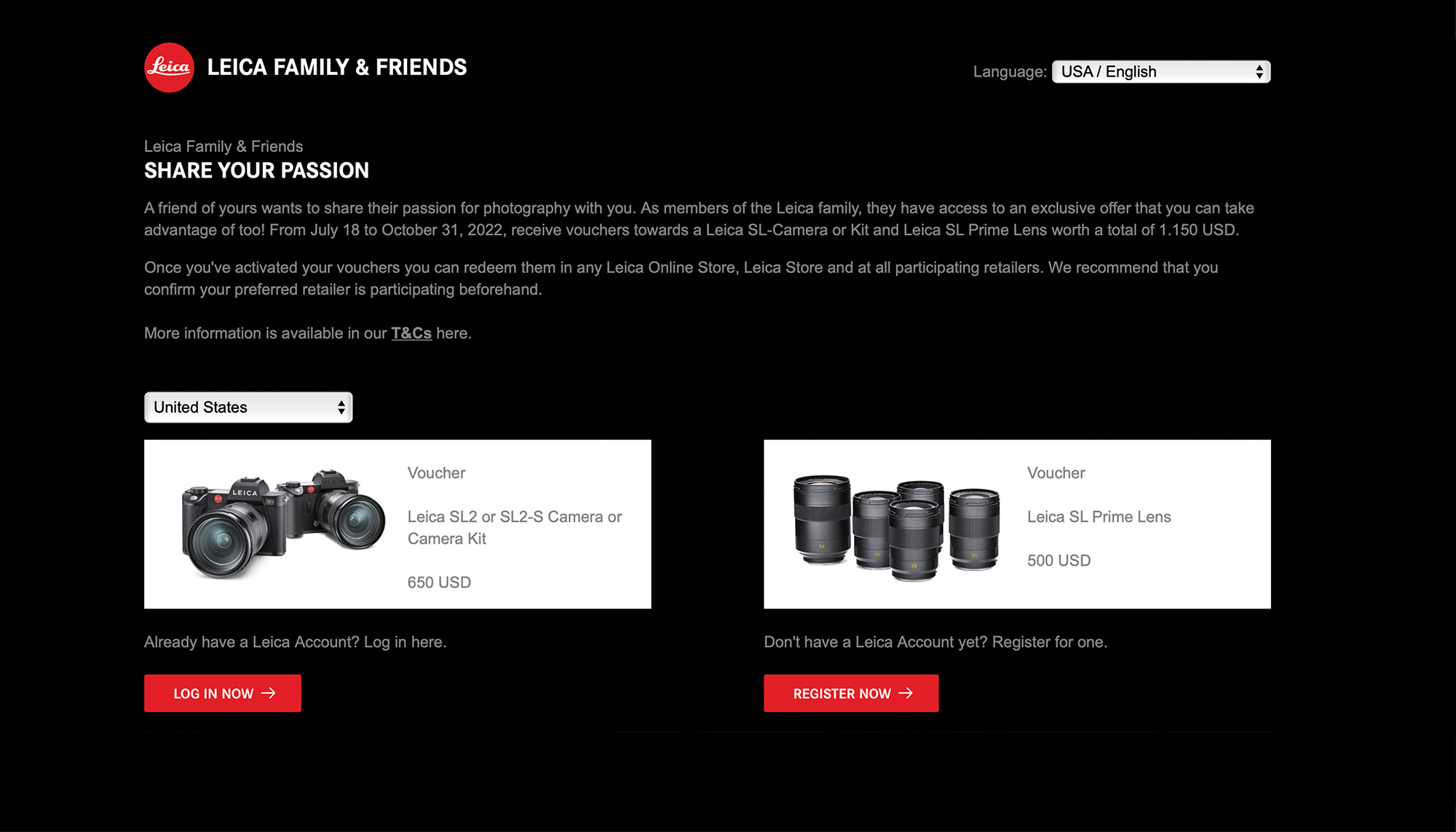This screenshot has width=1456, height=832.
Task: Click the United States dropdown arrows
Action: point(341,407)
